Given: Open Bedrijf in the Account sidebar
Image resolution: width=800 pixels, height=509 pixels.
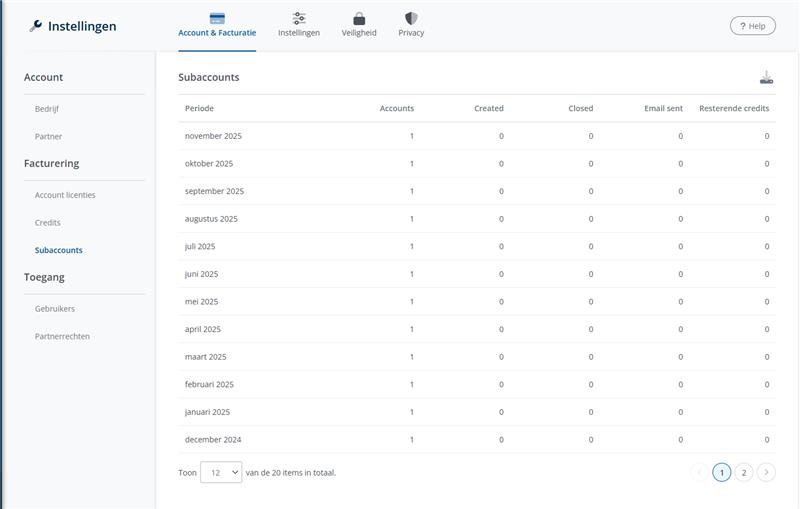Looking at the screenshot, I should click(47, 109).
